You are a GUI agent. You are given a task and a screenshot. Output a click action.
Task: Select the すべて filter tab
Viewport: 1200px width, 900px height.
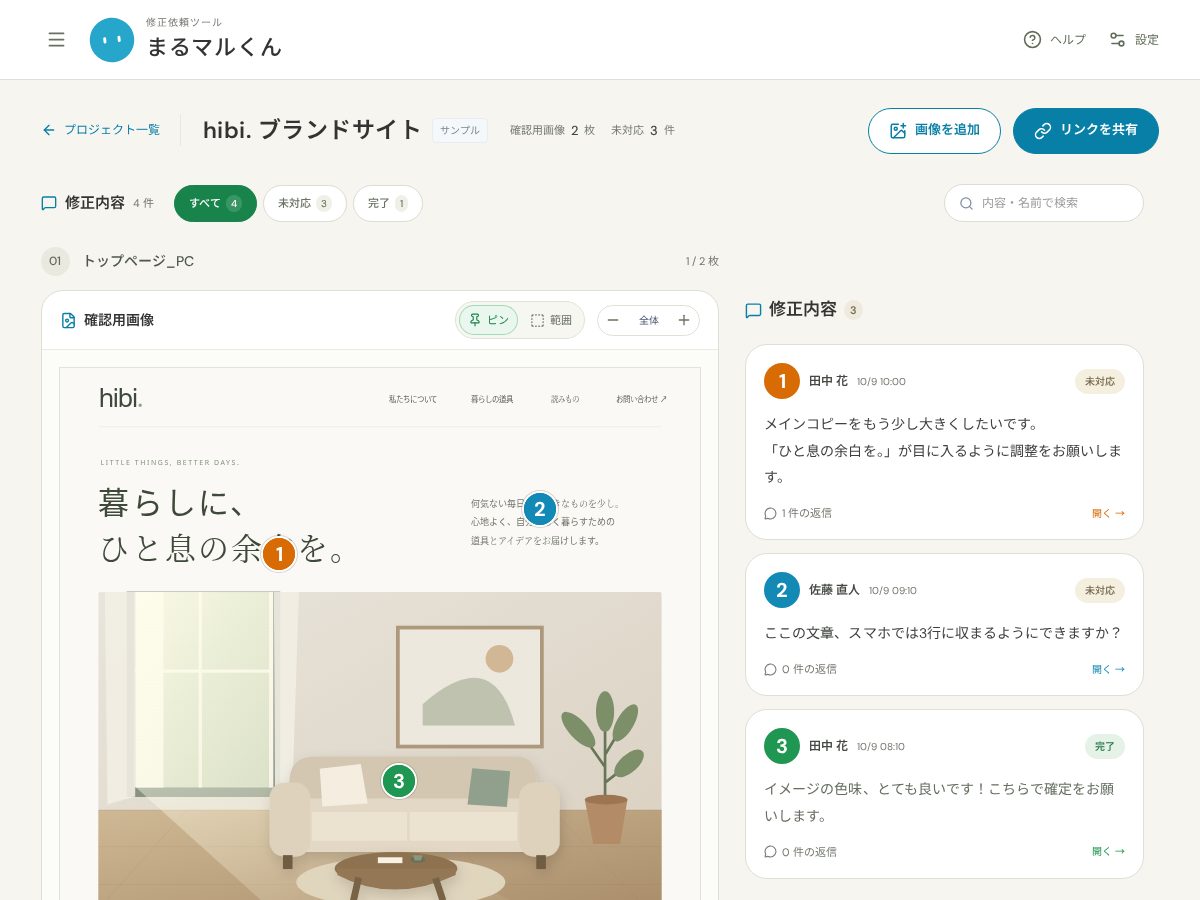pos(215,203)
